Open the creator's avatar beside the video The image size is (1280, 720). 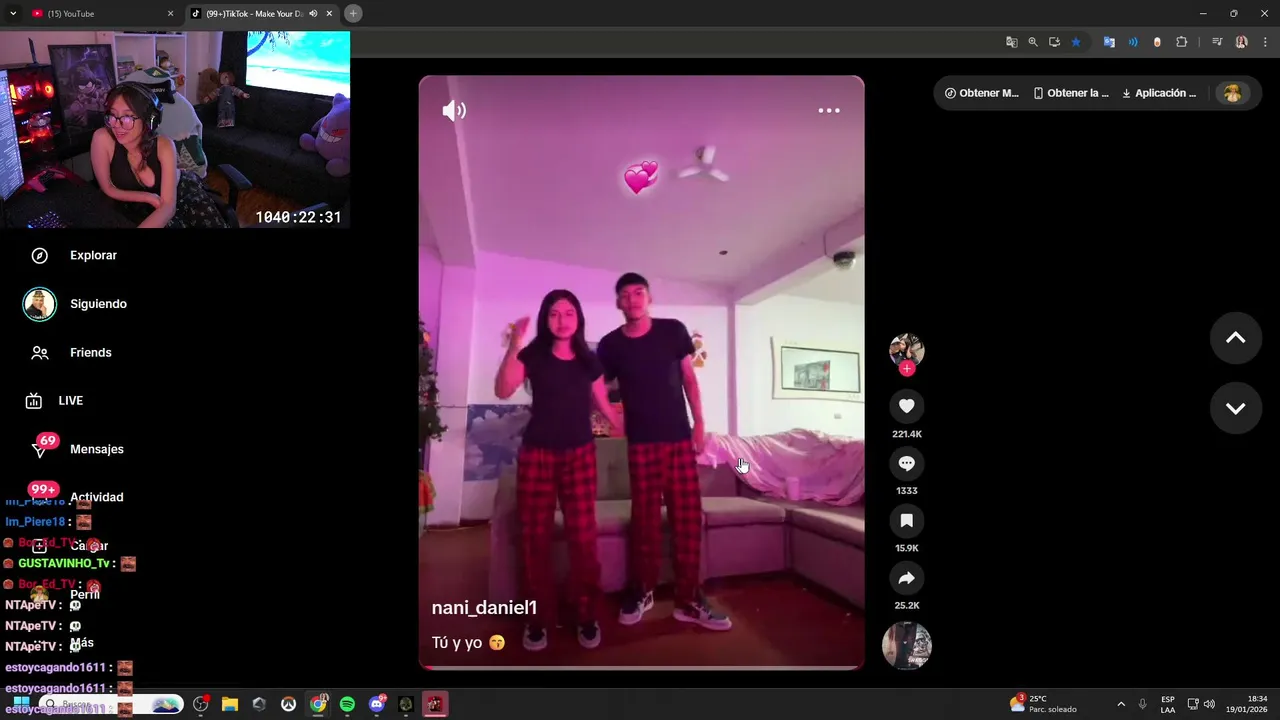point(907,350)
